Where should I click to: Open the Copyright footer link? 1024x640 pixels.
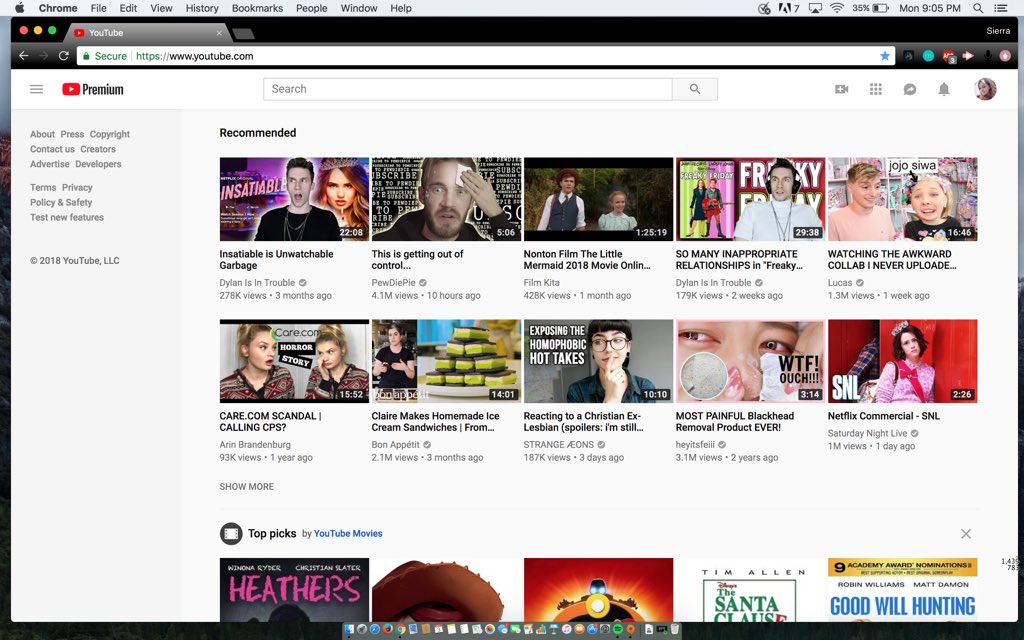pyautogui.click(x=110, y=134)
